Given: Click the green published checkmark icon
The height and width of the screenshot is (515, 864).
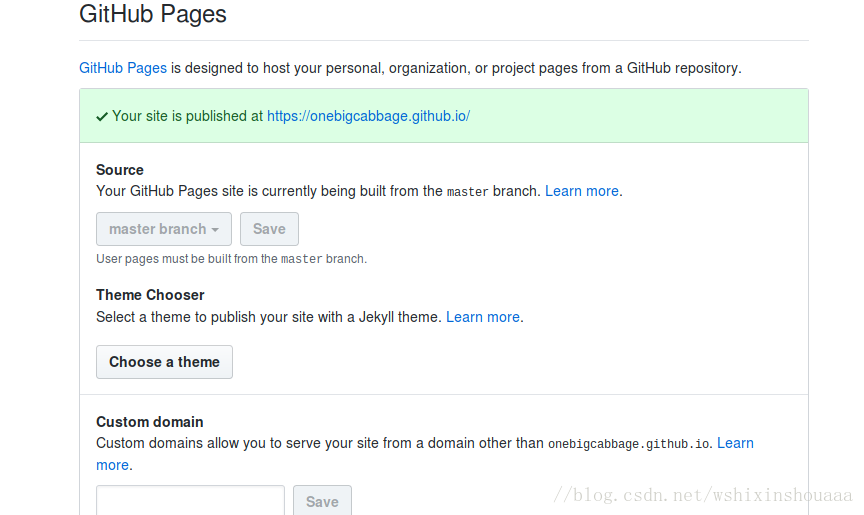Looking at the screenshot, I should click(102, 117).
